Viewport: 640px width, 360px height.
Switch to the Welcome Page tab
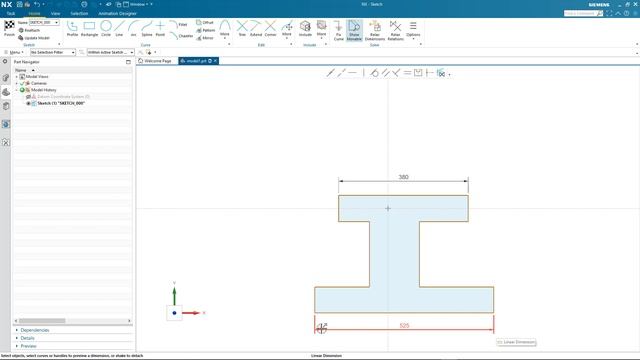click(x=155, y=61)
